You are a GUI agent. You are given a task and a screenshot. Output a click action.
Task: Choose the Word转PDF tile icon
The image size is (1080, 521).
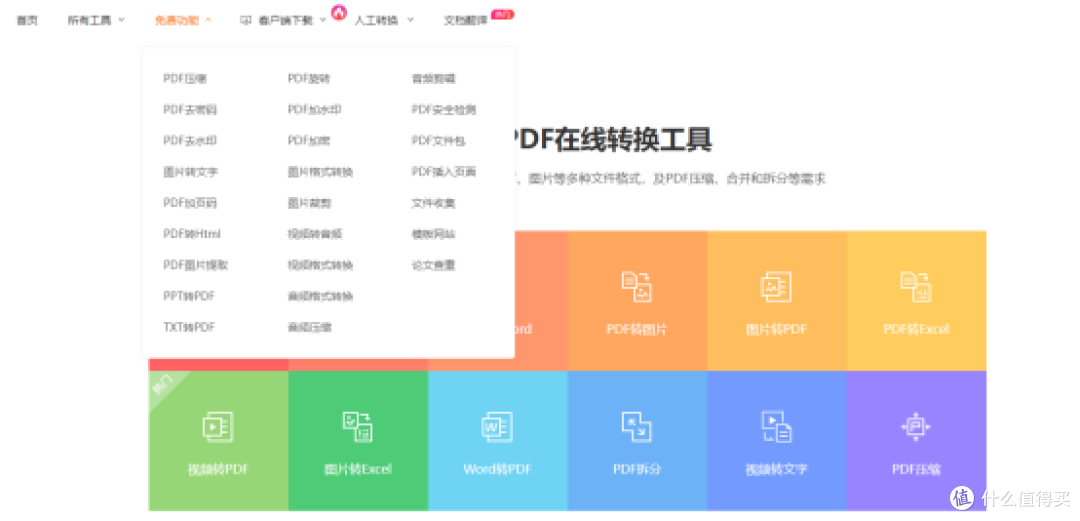(x=497, y=427)
